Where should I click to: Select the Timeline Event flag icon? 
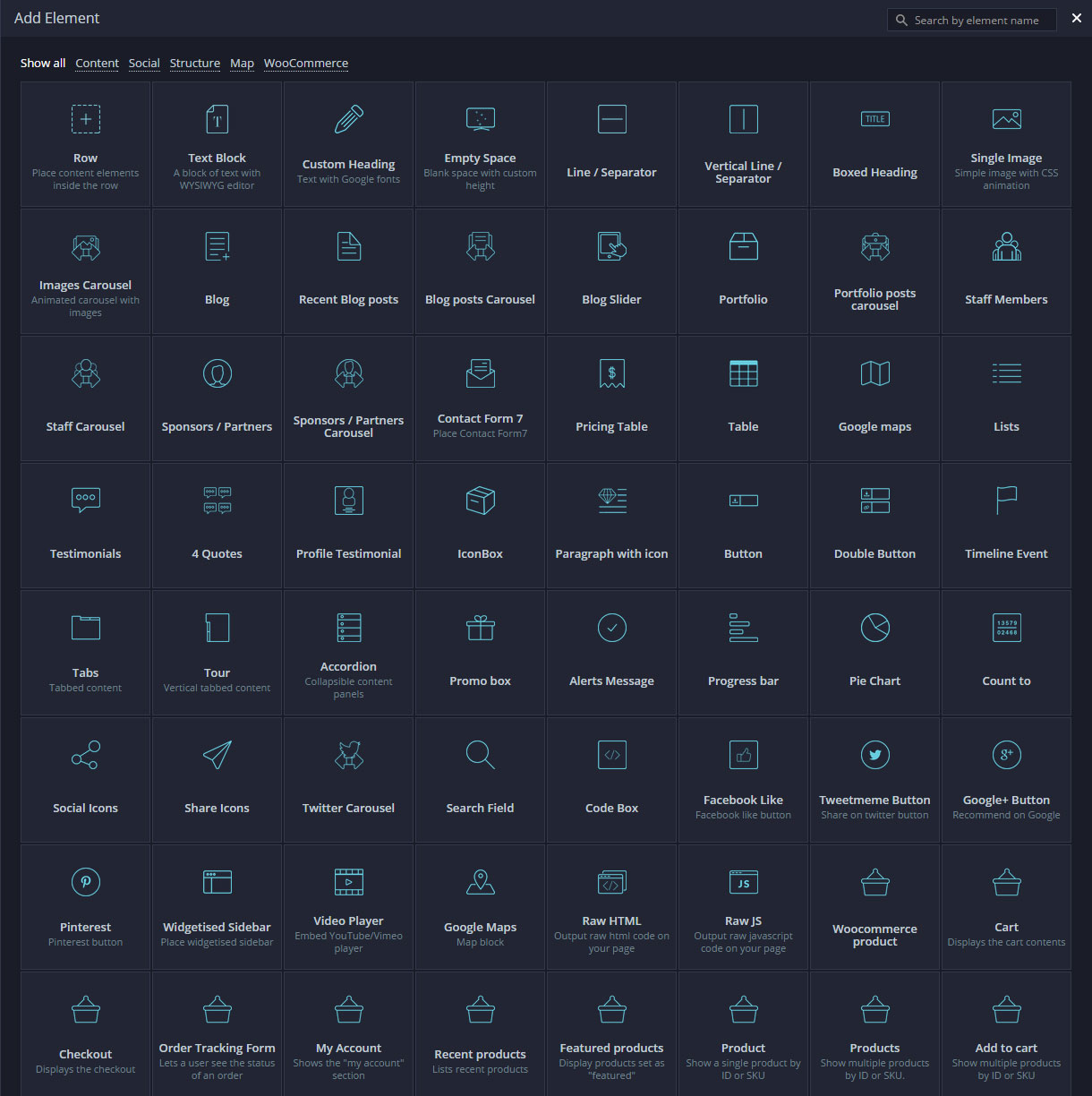click(1006, 501)
